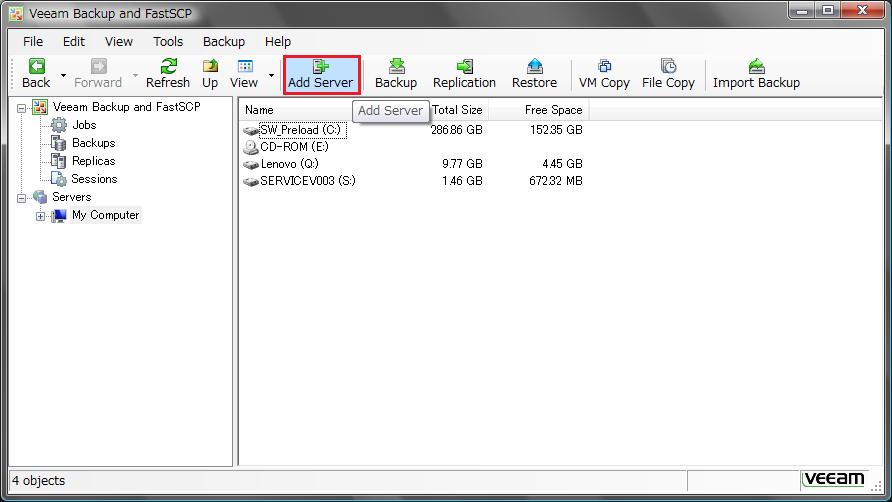
Task: Click the Add Server toolbar button
Action: [321, 75]
